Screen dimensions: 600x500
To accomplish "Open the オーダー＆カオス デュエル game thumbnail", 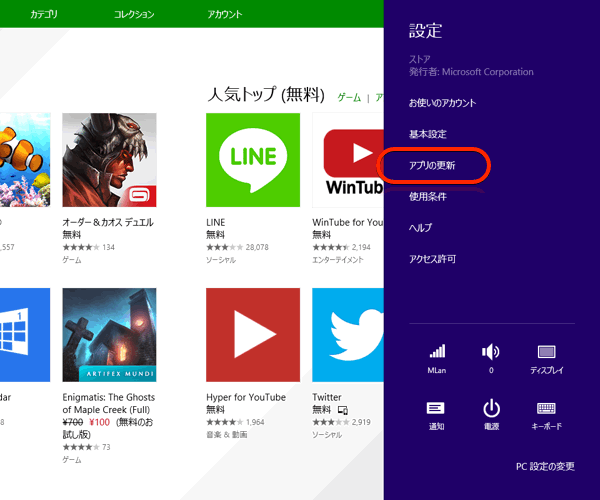I will pyautogui.click(x=109, y=159).
